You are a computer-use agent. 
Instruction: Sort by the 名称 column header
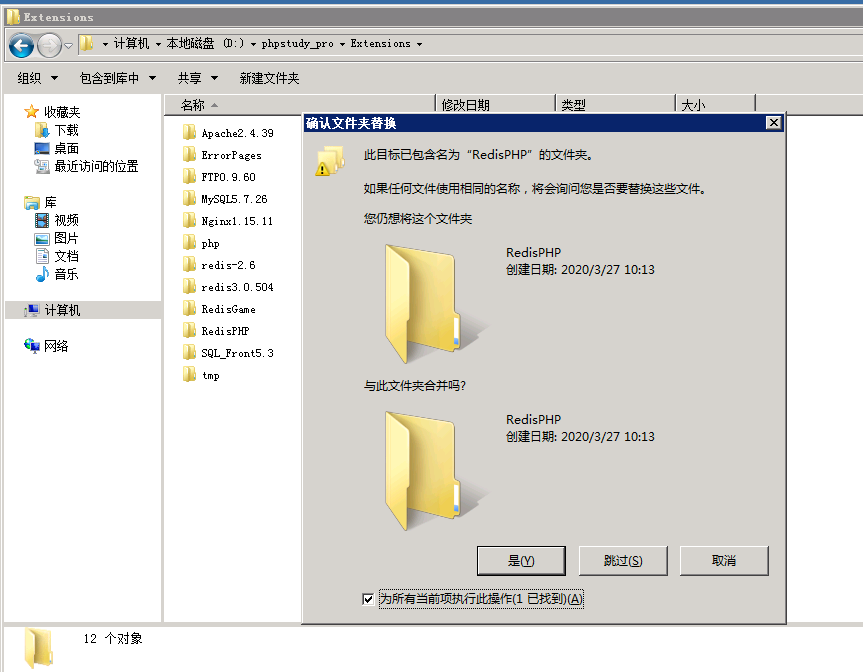pyautogui.click(x=193, y=105)
